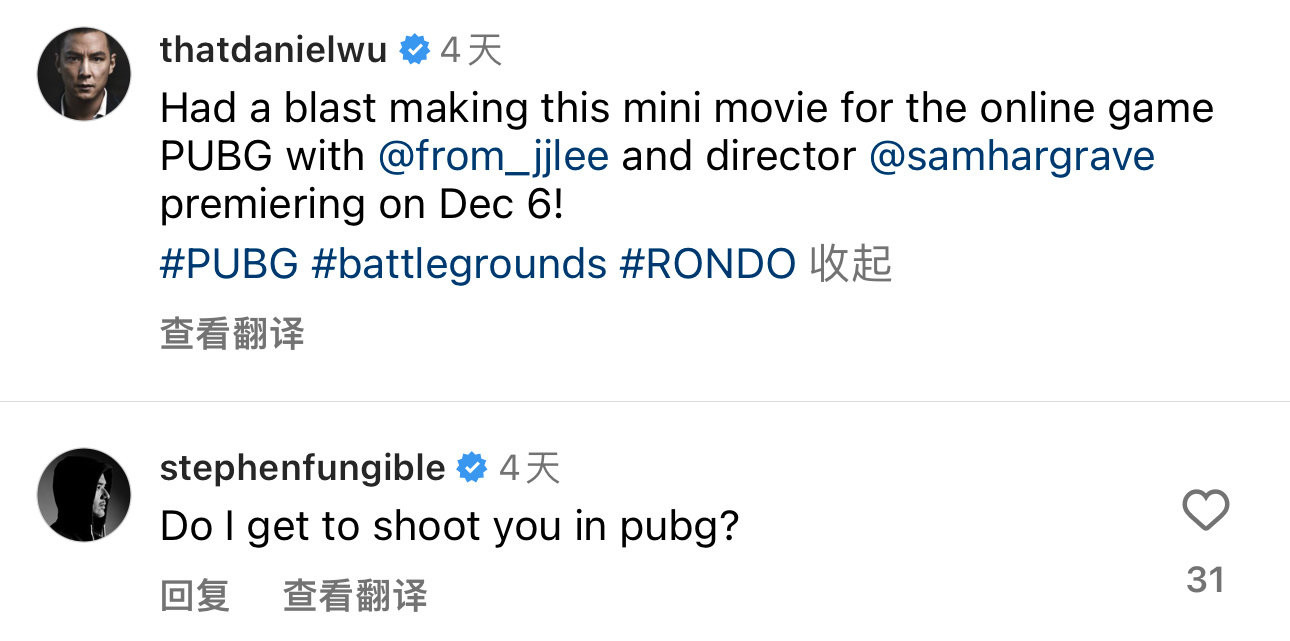Image resolution: width=1290 pixels, height=641 pixels.
Task: Click the verified badge beside thatdanielwu
Action: click(x=415, y=49)
